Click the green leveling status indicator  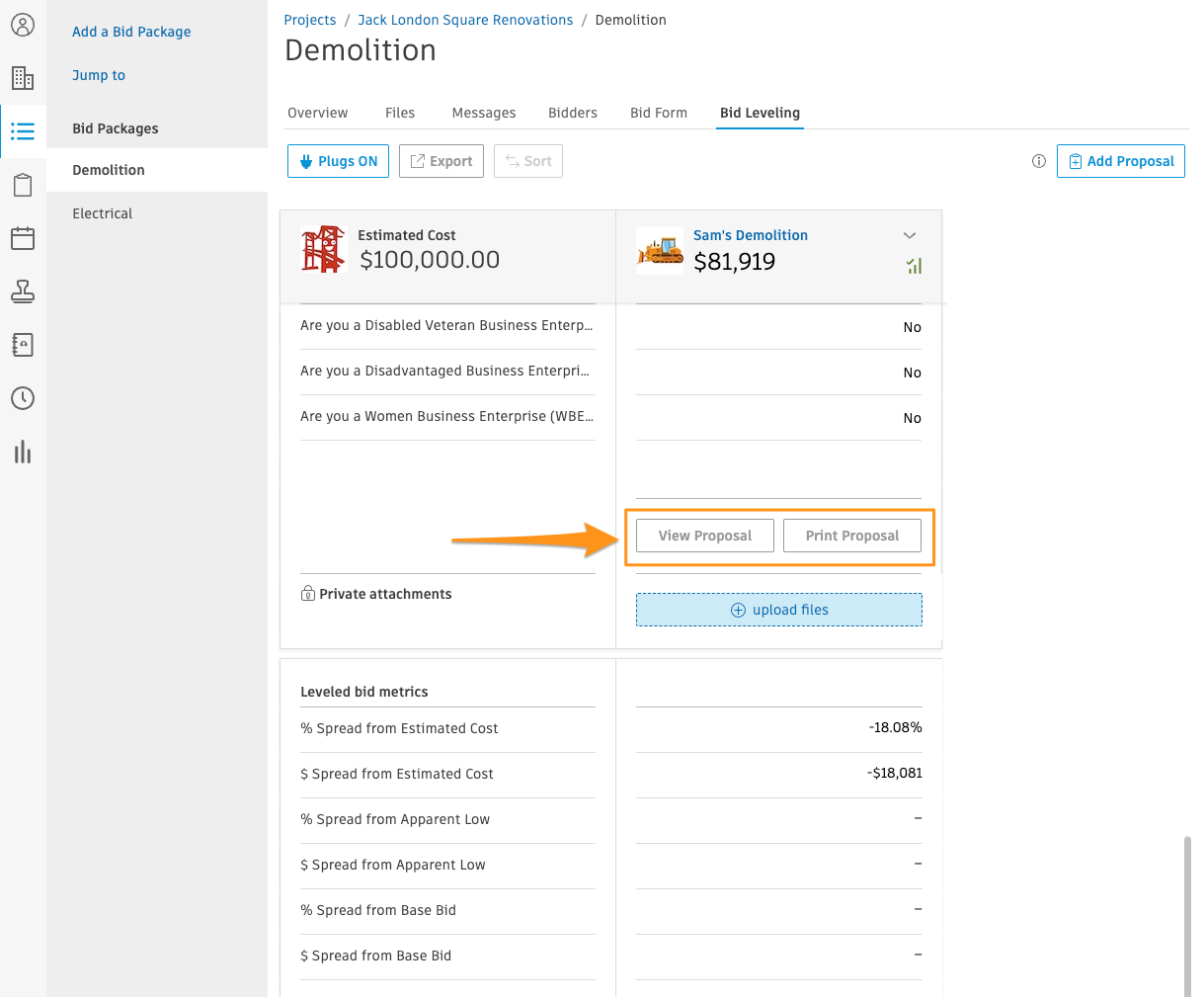pyautogui.click(x=914, y=266)
